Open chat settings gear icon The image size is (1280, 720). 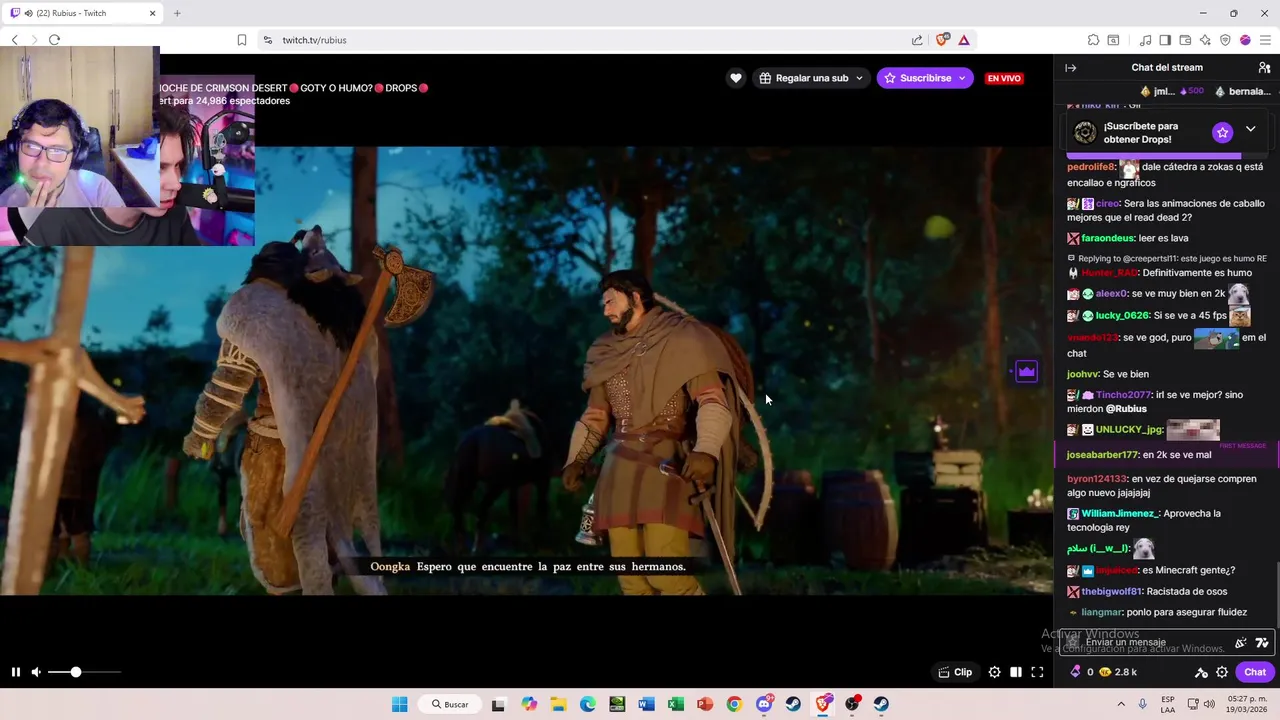(x=1222, y=672)
